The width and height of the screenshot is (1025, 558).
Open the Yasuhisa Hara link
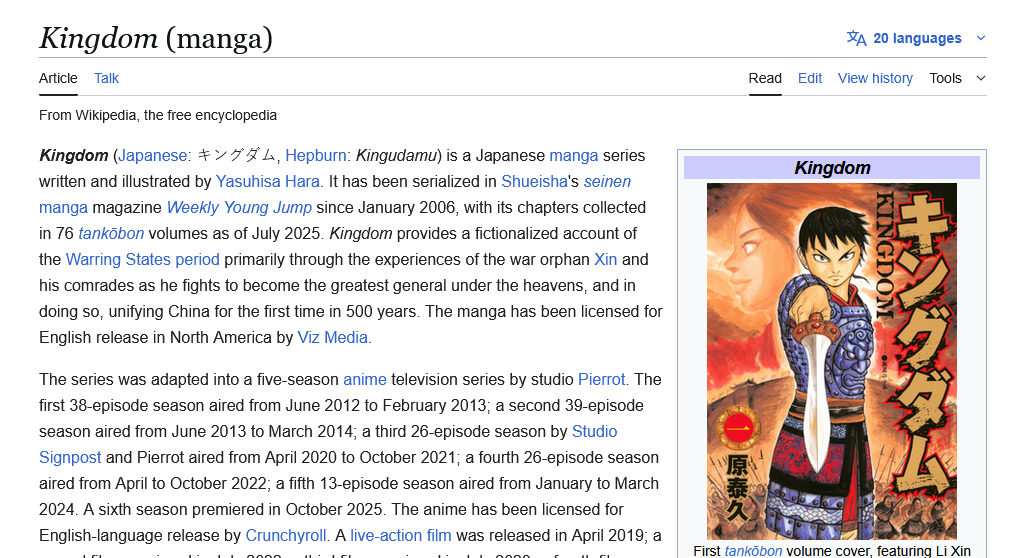pos(267,182)
